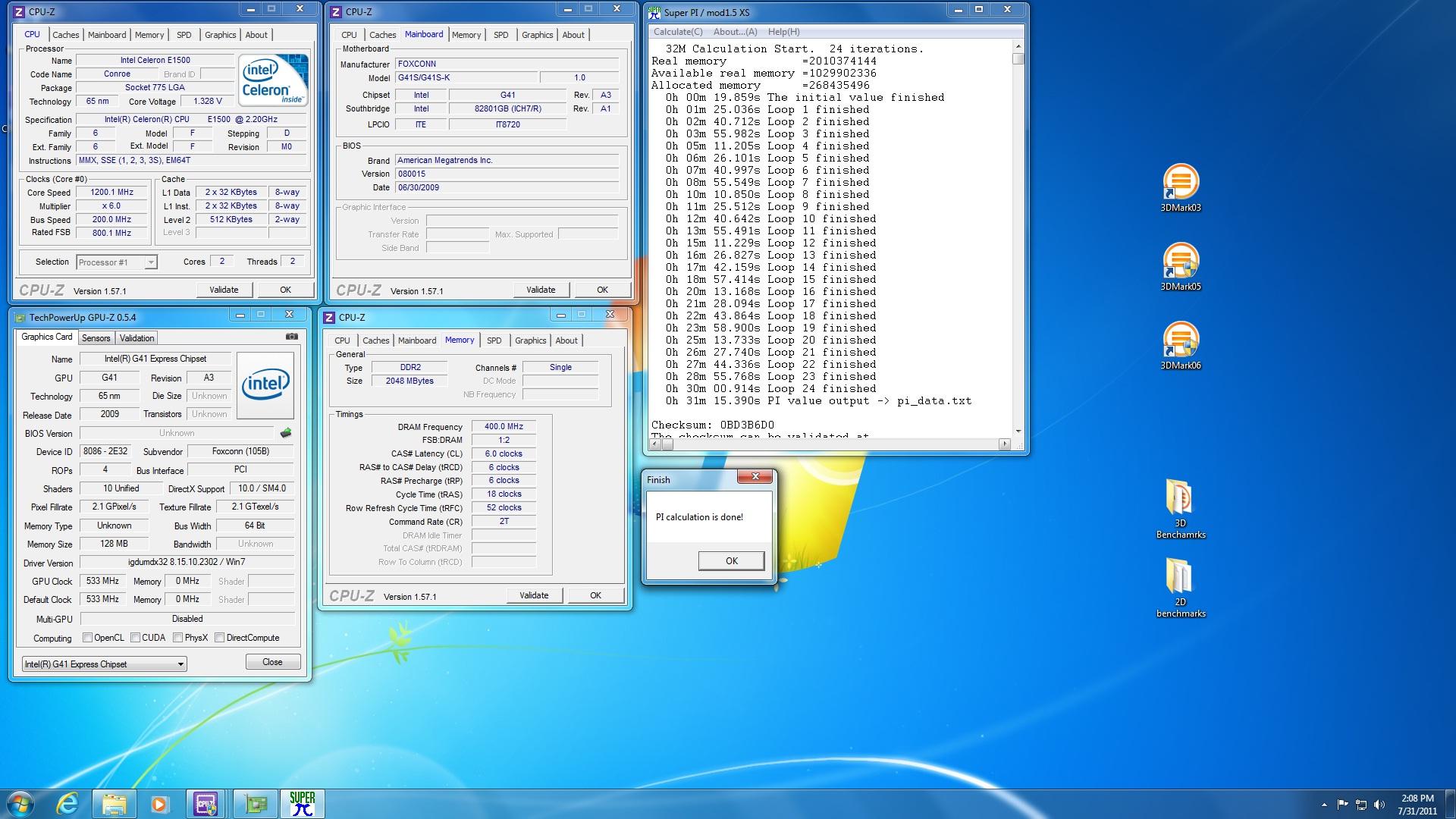Show hidden tray icons arrow
1456x819 pixels.
click(1324, 805)
